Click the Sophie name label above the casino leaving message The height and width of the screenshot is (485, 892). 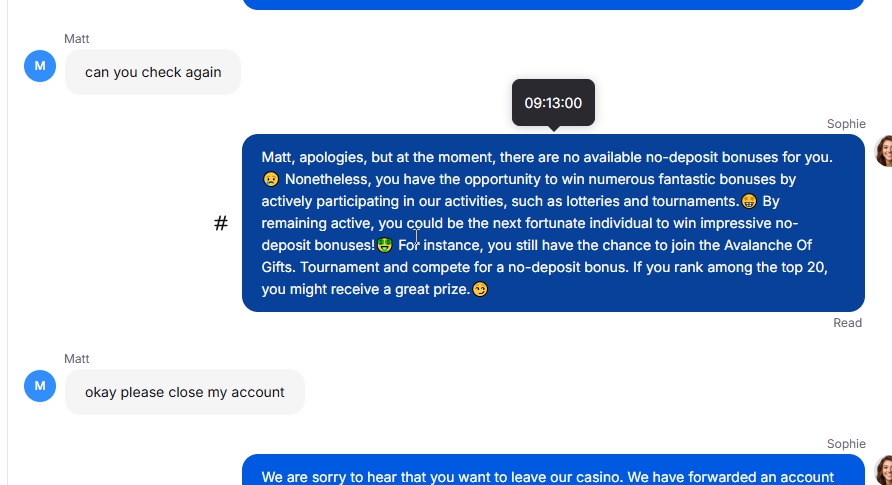(x=846, y=444)
